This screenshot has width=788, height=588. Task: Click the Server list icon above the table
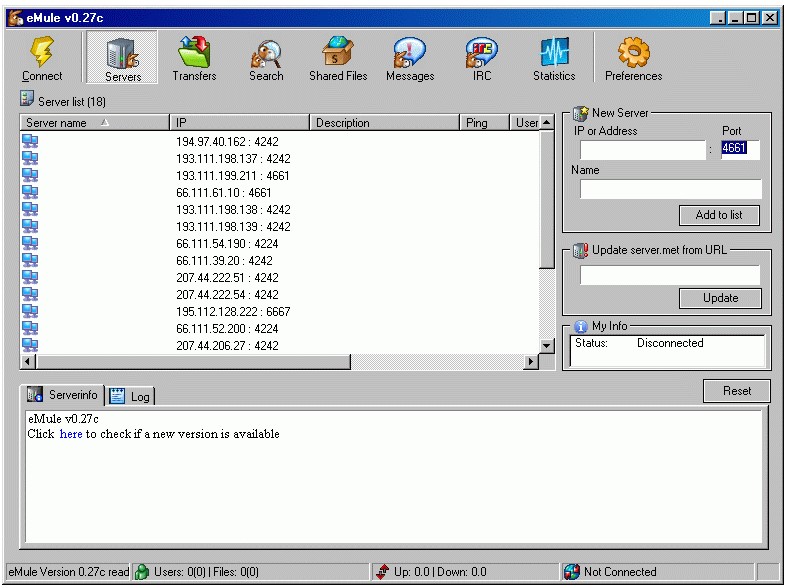click(x=27, y=99)
